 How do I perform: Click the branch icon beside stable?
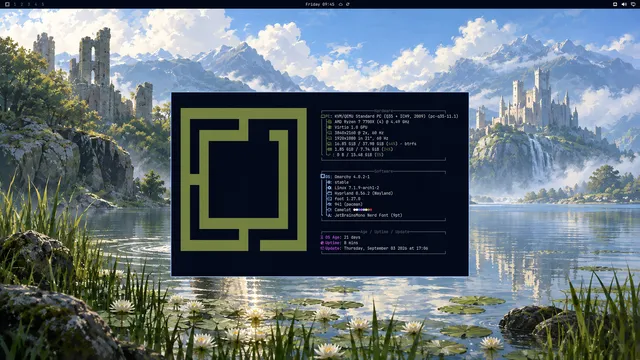click(329, 182)
